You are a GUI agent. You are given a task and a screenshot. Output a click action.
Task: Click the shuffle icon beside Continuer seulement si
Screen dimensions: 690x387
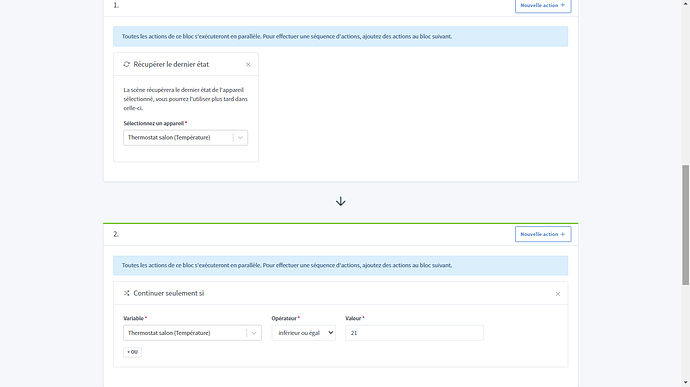(127, 293)
